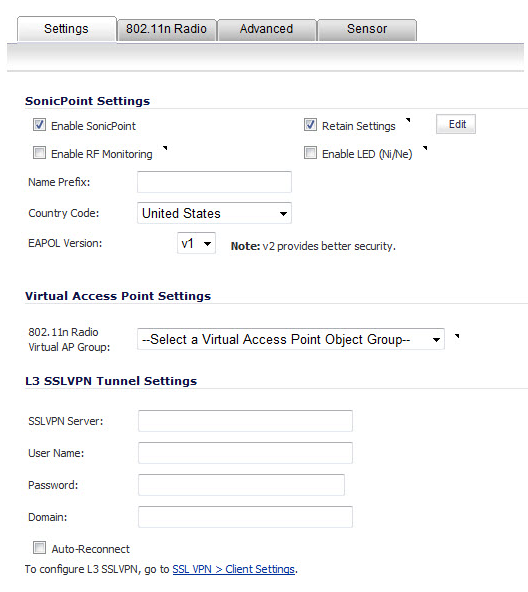This screenshot has width=528, height=592.
Task: Uncheck the Enable SonicPoint checkbox
Action: [39, 125]
